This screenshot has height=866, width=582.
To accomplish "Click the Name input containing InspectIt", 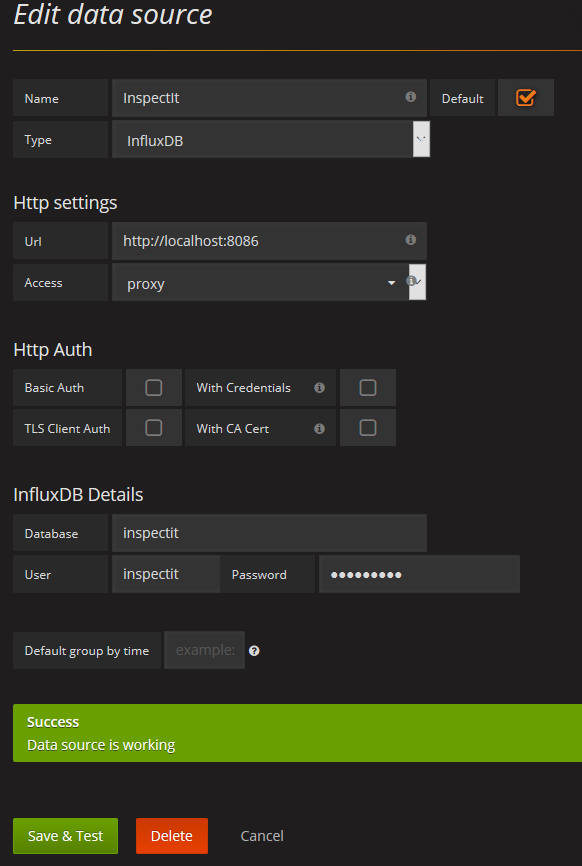I will (x=269, y=98).
